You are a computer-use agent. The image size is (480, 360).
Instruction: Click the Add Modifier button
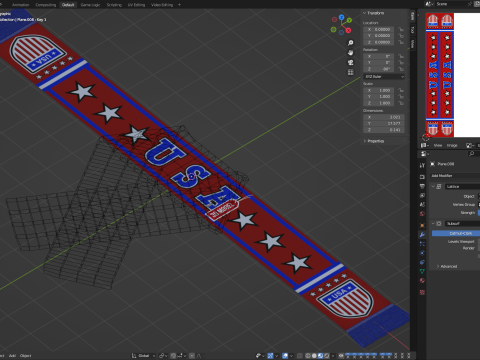click(455, 176)
